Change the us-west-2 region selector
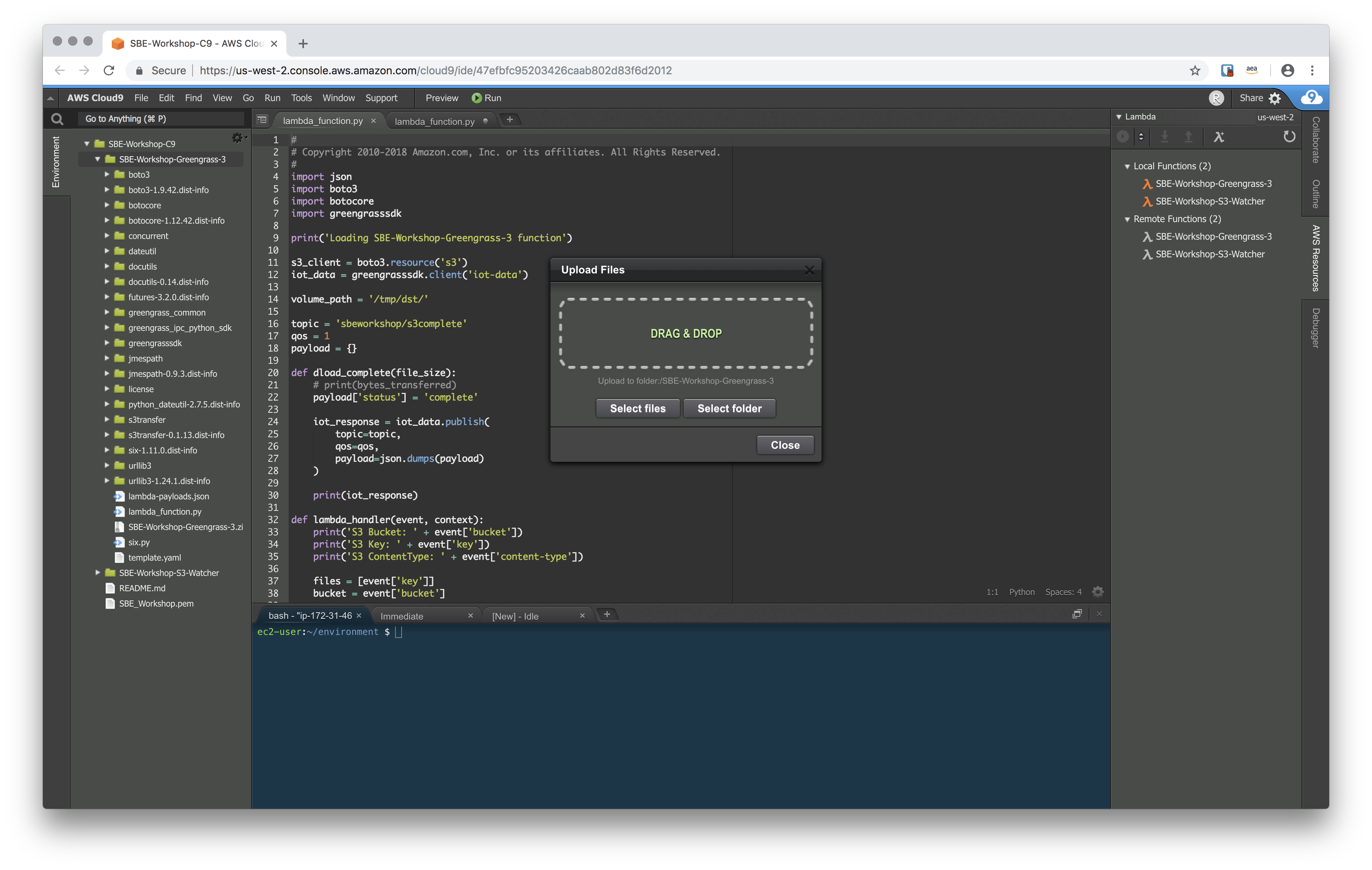This screenshot has width=1372, height=870. coord(1275,117)
